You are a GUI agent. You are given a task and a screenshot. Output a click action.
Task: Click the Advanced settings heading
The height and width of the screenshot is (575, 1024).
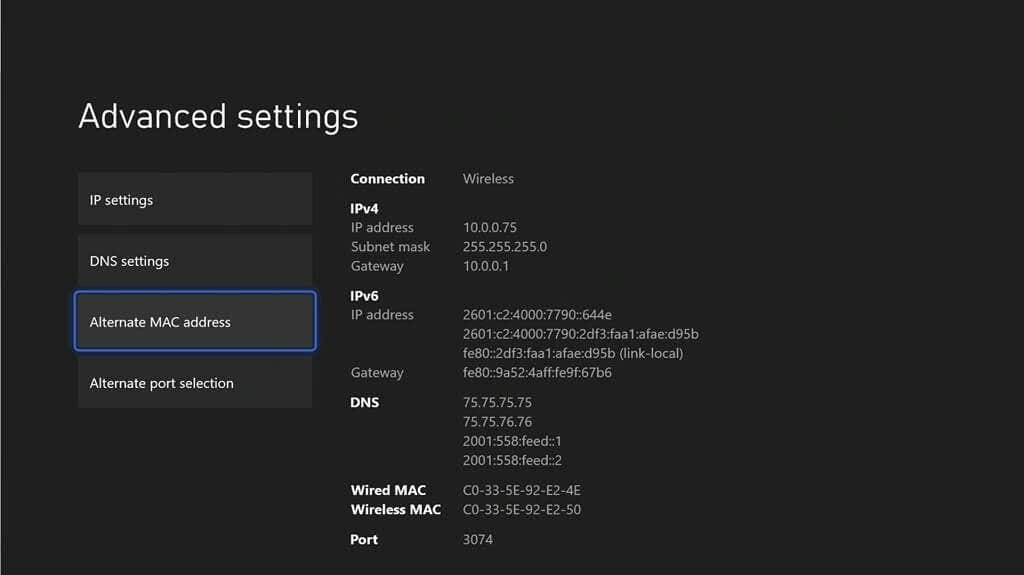pos(218,116)
